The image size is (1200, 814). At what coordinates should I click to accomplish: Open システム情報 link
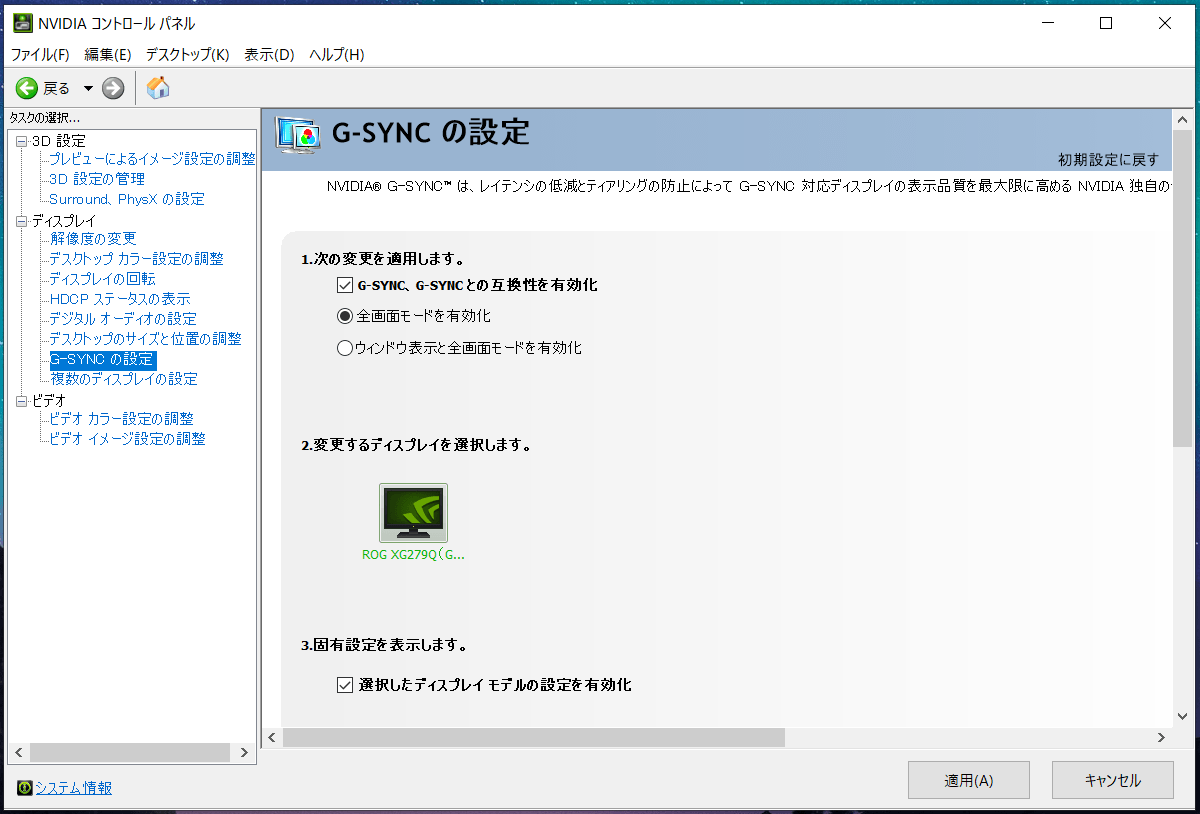click(x=74, y=788)
